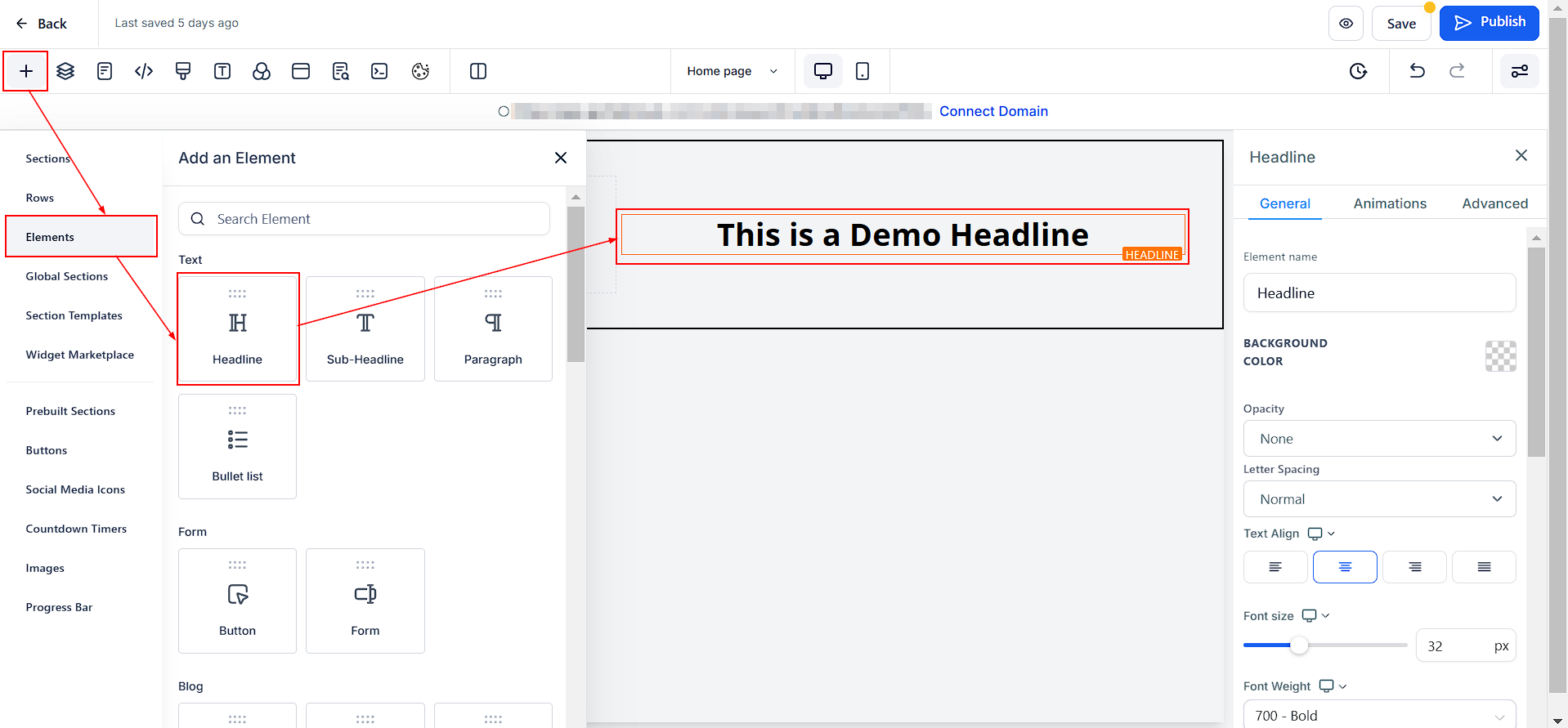This screenshot has width=1568, height=728.
Task: Undo the last change
Action: tap(1418, 71)
